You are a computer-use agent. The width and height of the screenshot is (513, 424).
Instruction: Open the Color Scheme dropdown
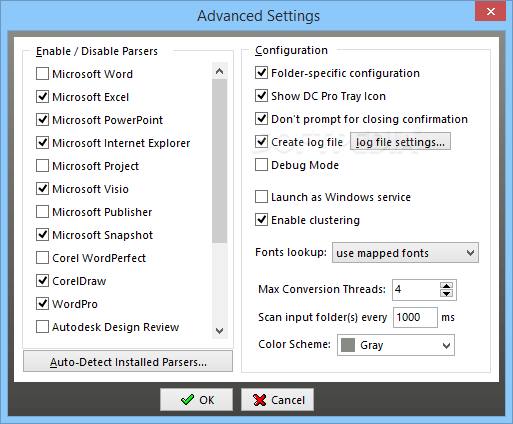pyautogui.click(x=396, y=345)
